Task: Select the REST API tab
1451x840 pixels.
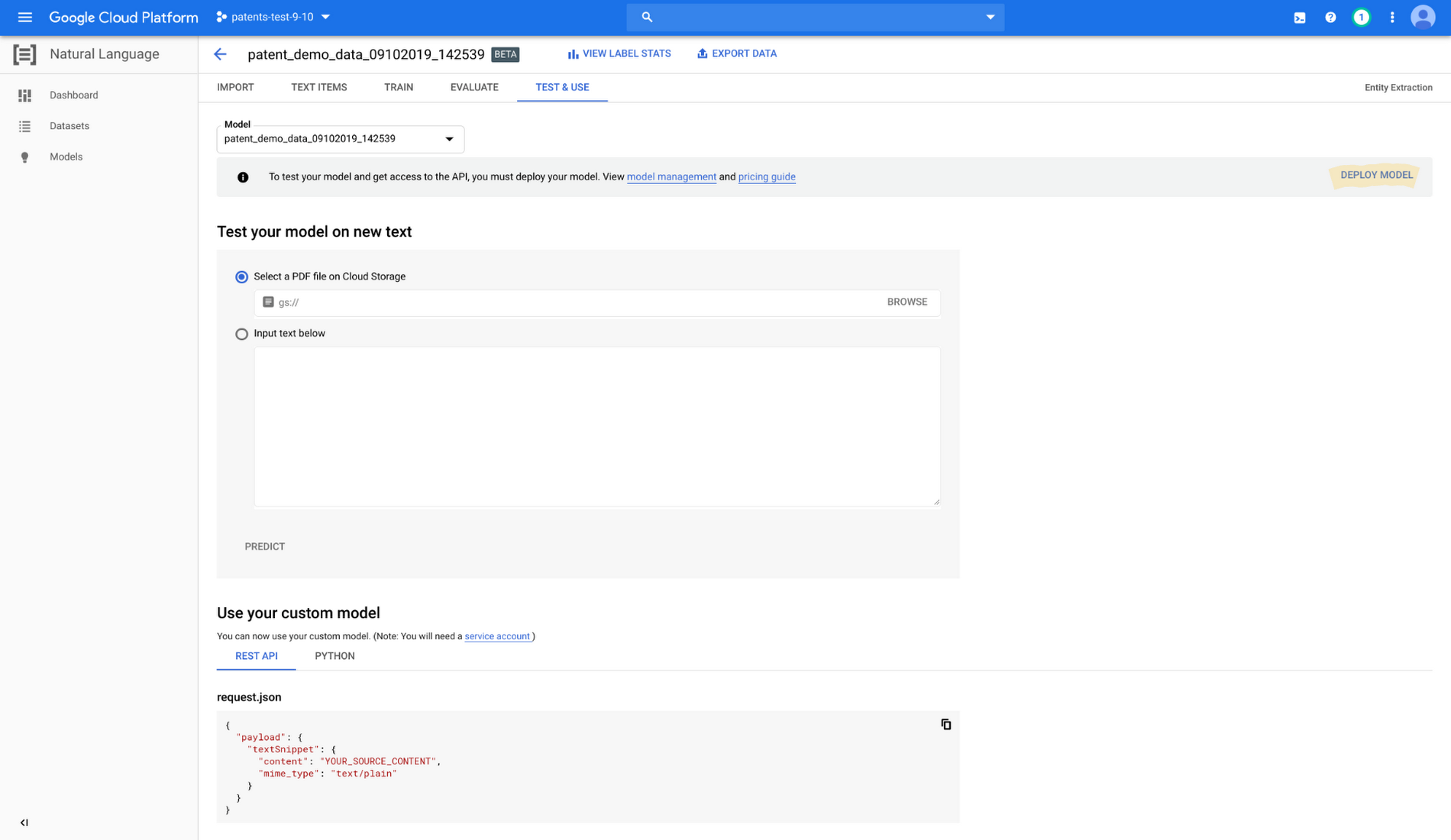Action: tap(257, 656)
